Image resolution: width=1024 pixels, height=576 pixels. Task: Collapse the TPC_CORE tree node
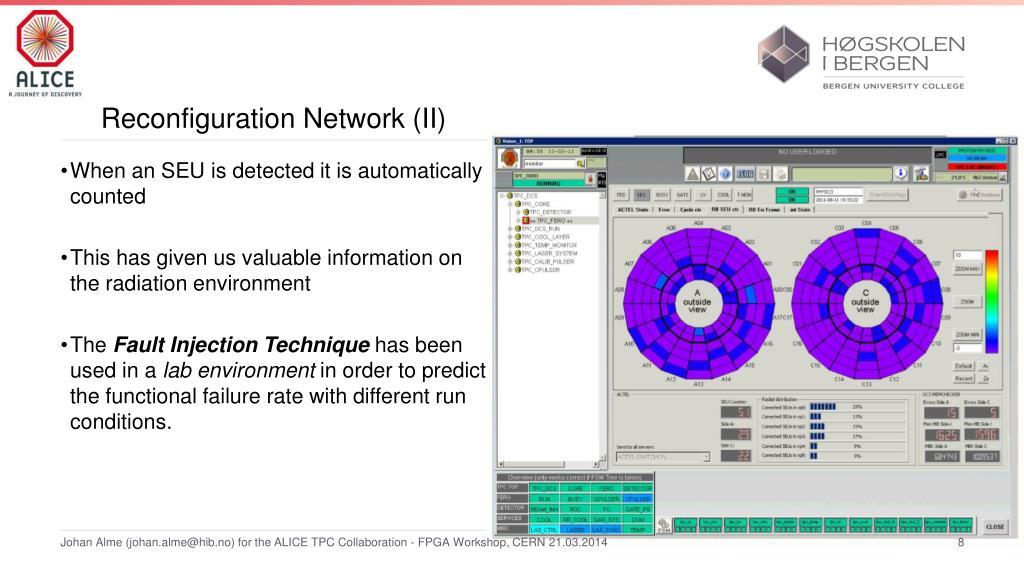(510, 204)
